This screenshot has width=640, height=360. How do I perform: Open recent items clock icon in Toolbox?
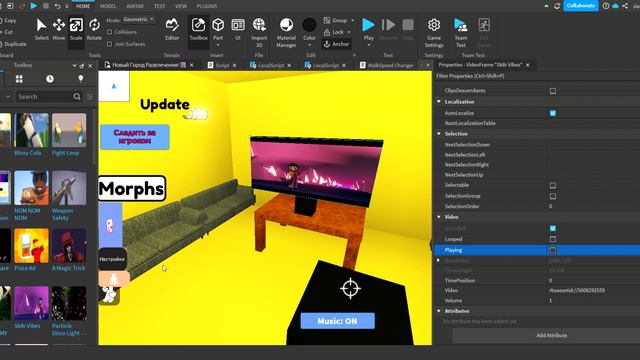tap(50, 79)
